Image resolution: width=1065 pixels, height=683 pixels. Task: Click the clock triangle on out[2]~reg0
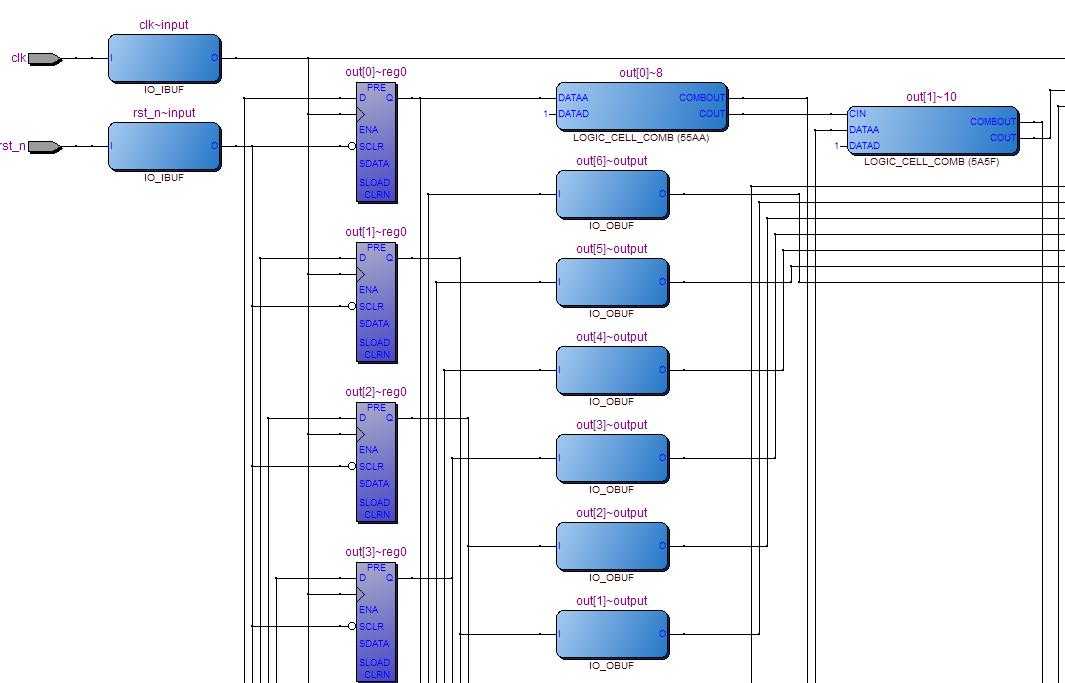click(361, 435)
